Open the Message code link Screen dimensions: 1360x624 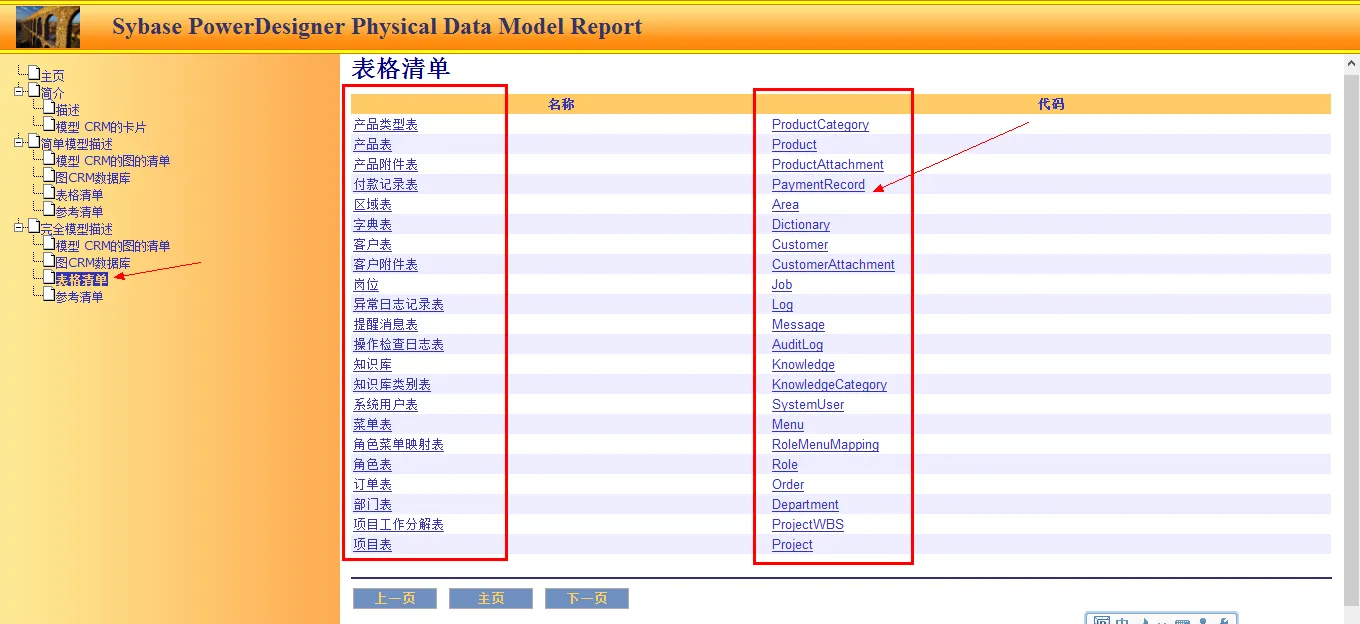tap(798, 325)
